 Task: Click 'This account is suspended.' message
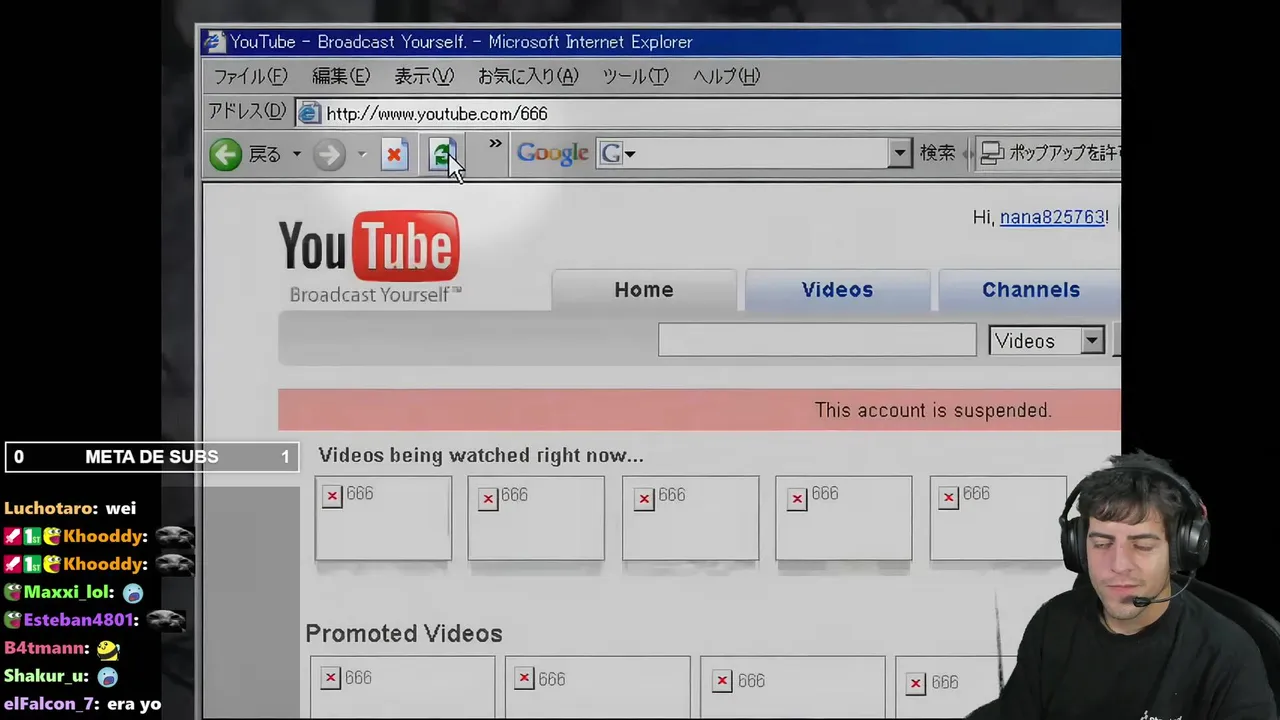(933, 410)
